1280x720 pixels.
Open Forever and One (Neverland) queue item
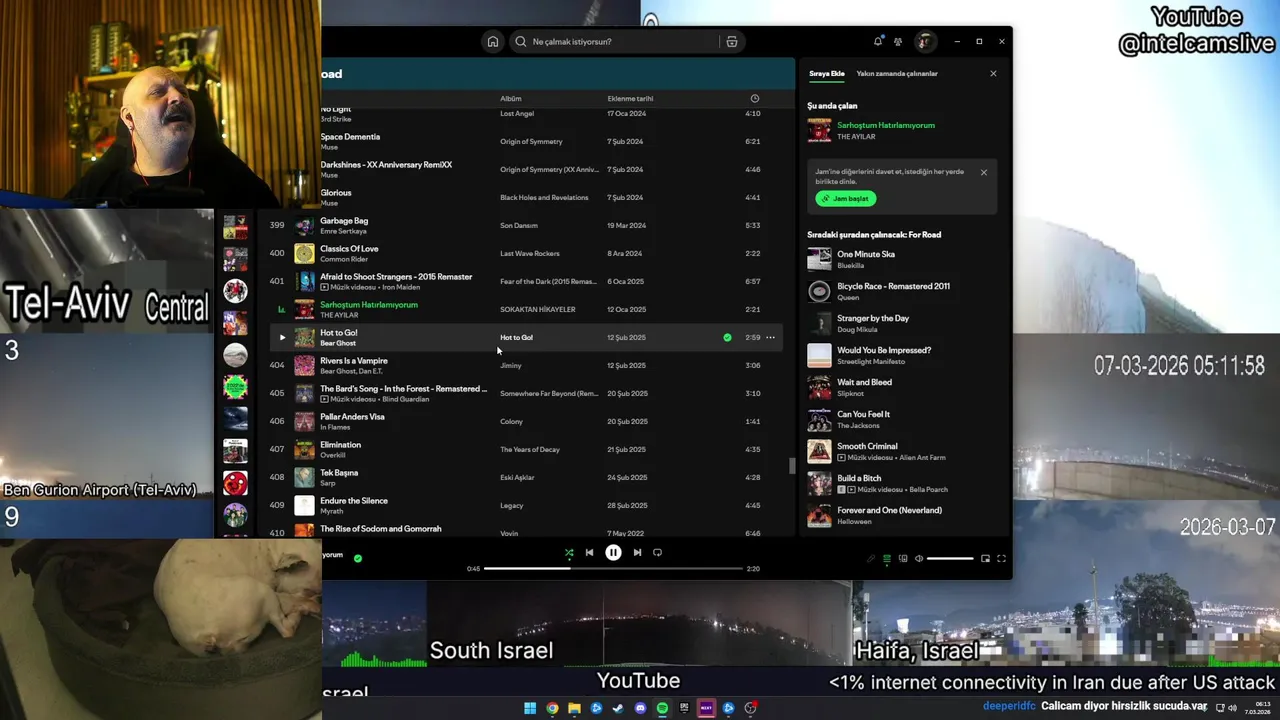pos(902,515)
